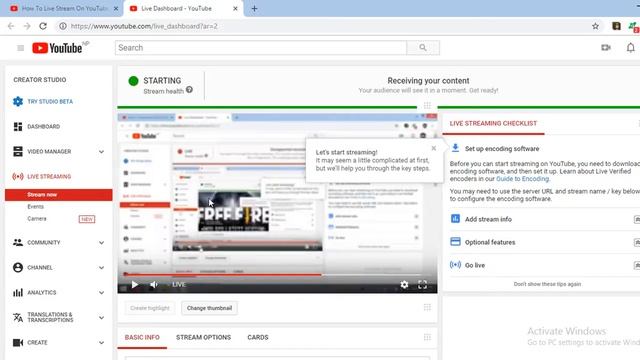Switch to the Stream Options tab
Viewport: 640px width, 360px height.
tap(203, 338)
